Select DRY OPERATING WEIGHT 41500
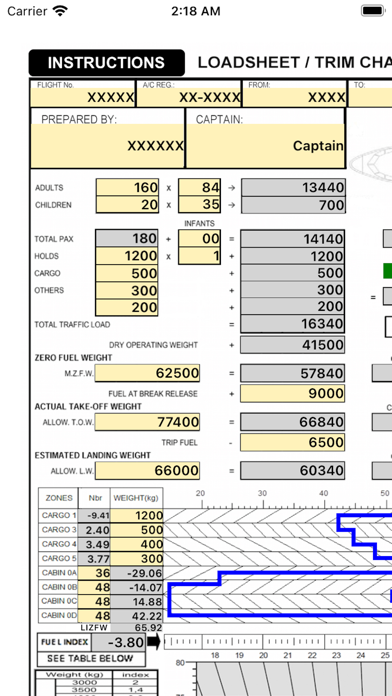Screen dimensions: 392x696 (x=293, y=345)
